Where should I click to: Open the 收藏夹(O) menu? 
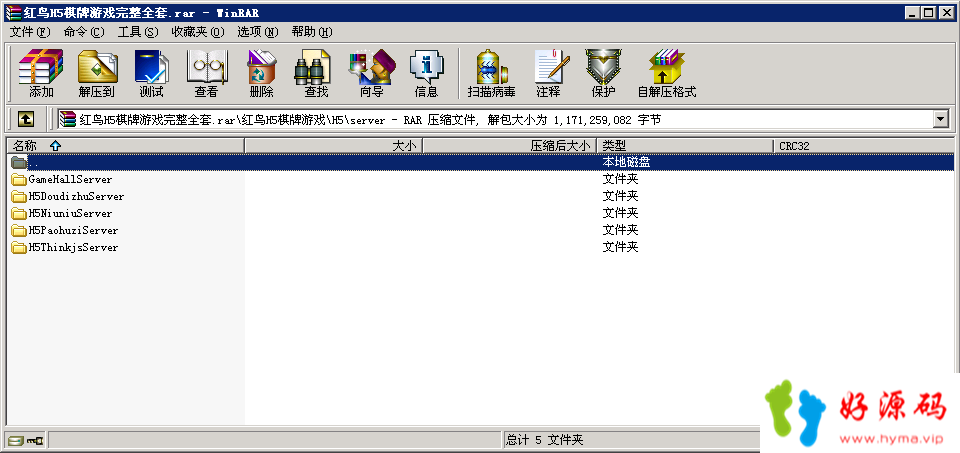[x=198, y=32]
